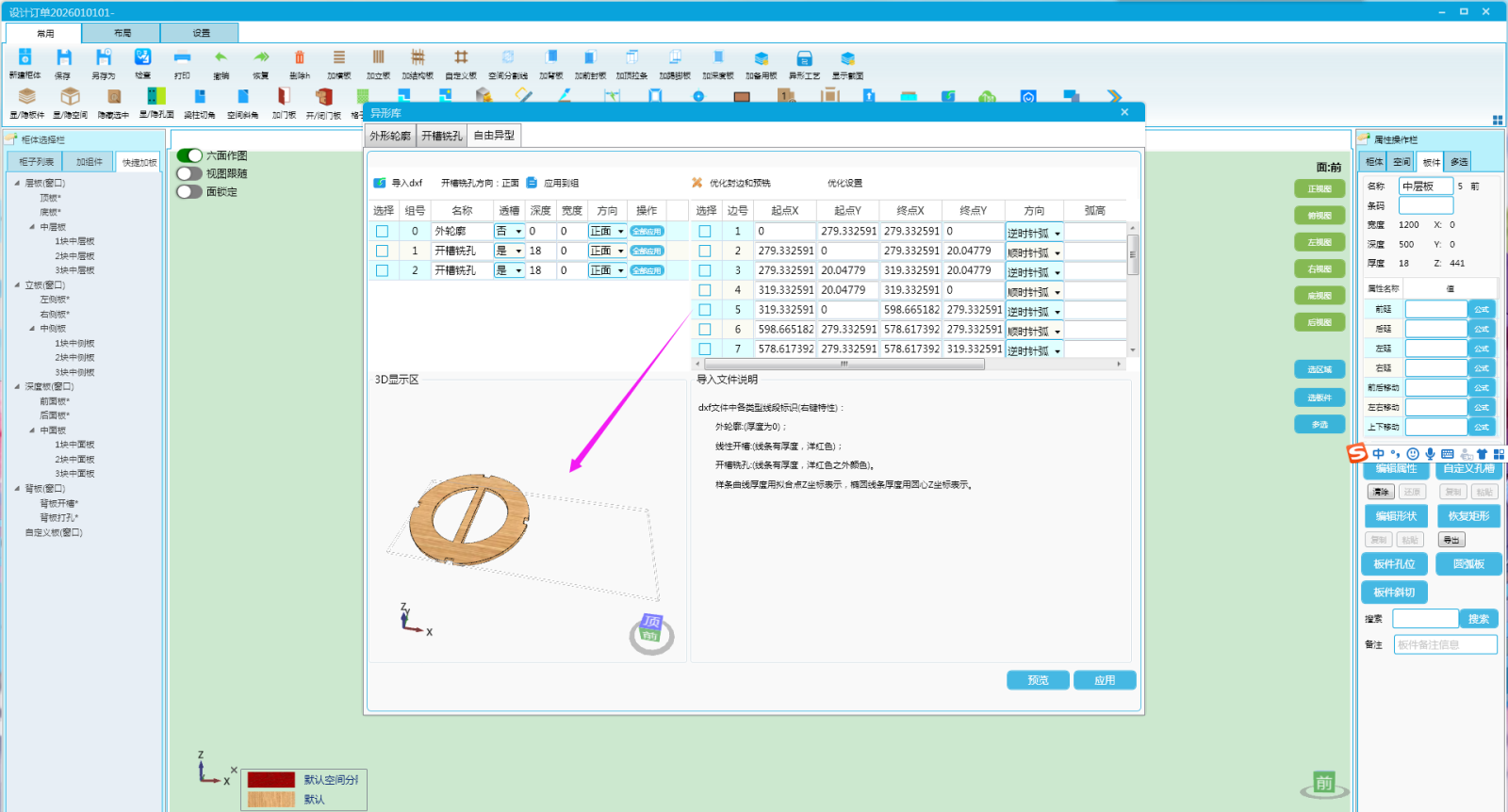1508x812 pixels.
Task: Add door panel with 加门板 icon
Action: (284, 97)
